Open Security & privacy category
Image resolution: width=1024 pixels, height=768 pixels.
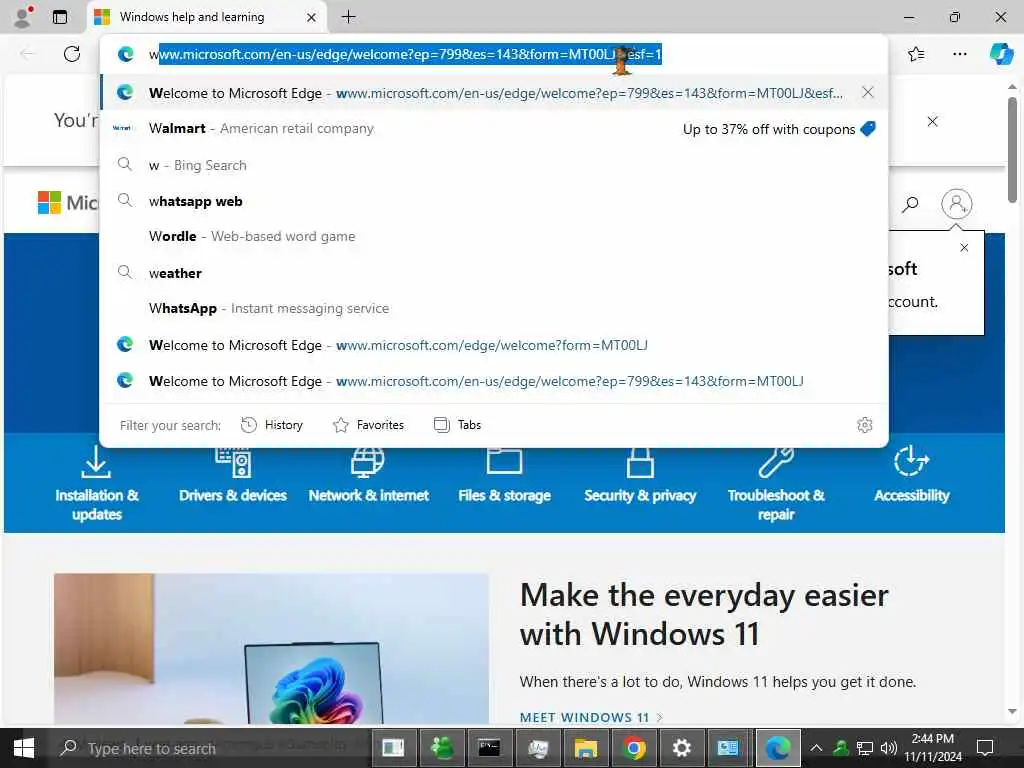640,475
